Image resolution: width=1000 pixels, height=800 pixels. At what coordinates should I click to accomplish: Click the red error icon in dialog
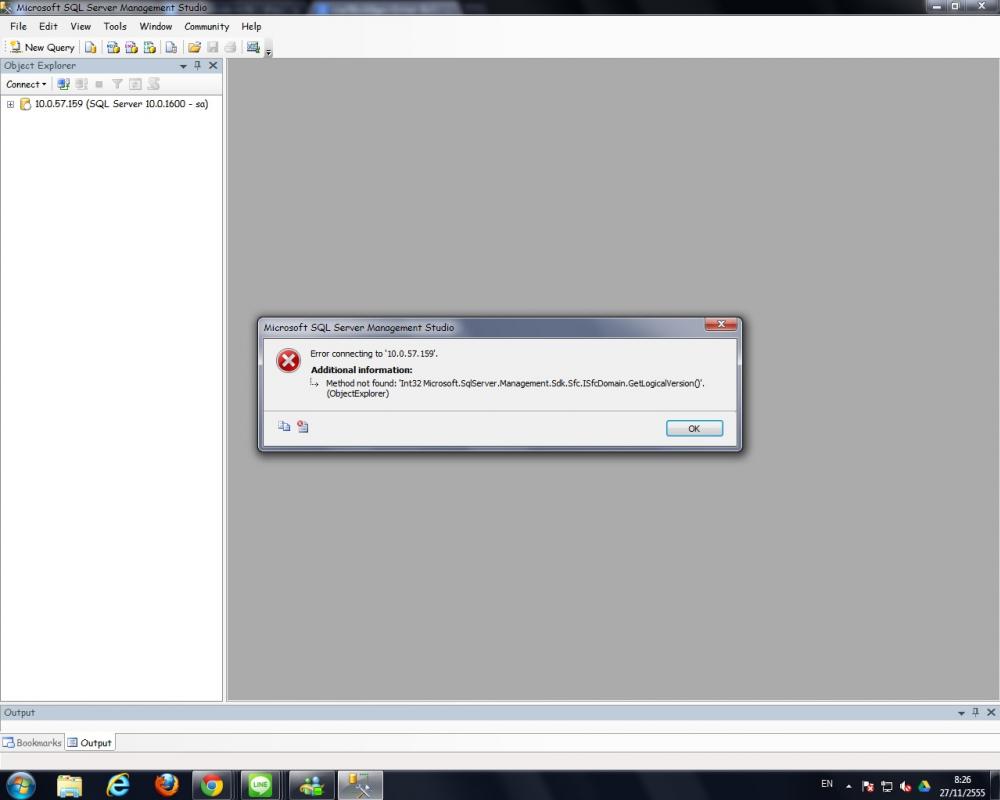(x=288, y=360)
